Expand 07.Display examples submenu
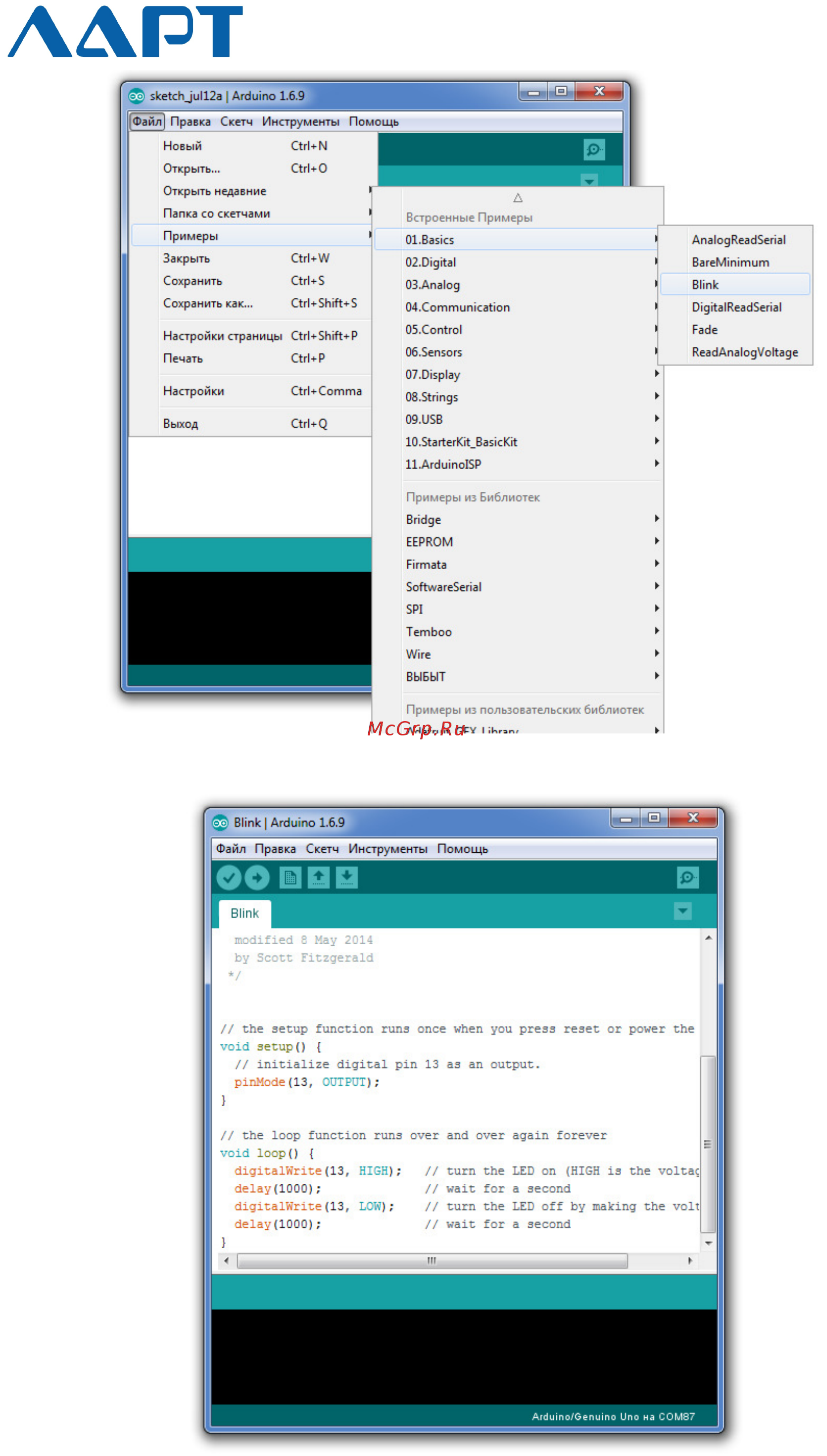Screen dimensions: 827x1456 518,374
